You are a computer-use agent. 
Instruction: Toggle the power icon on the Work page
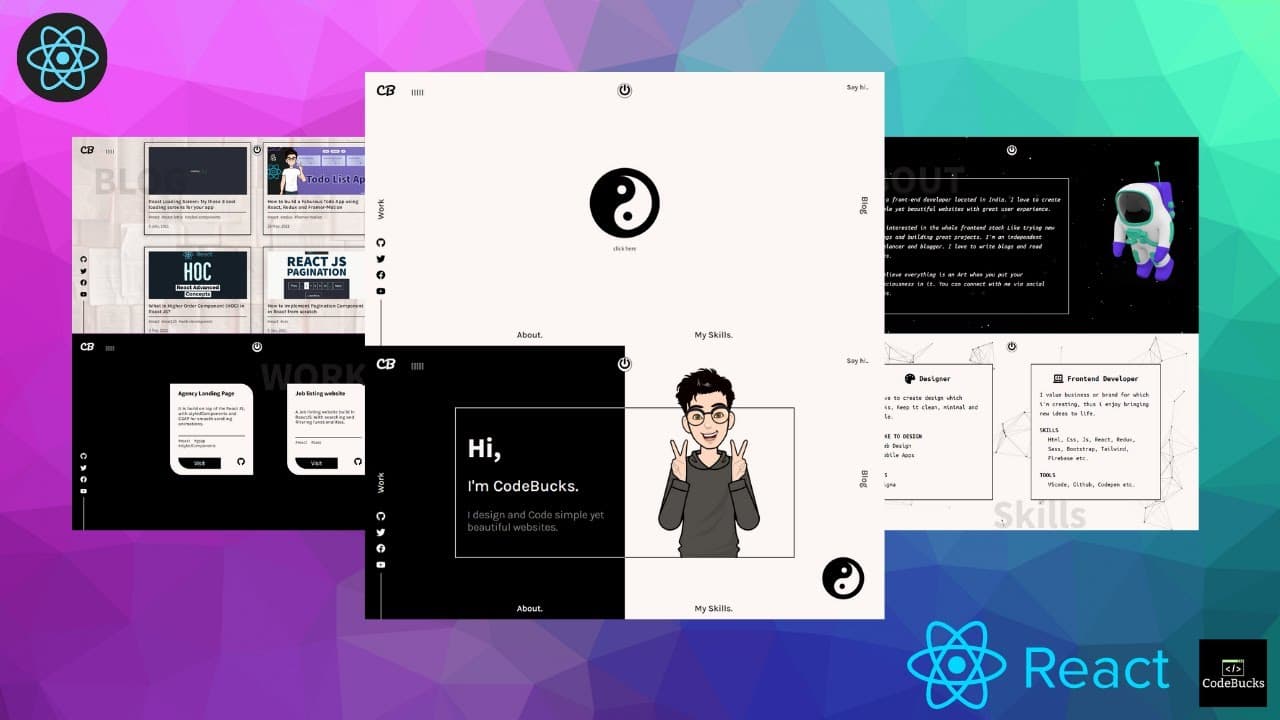[258, 347]
